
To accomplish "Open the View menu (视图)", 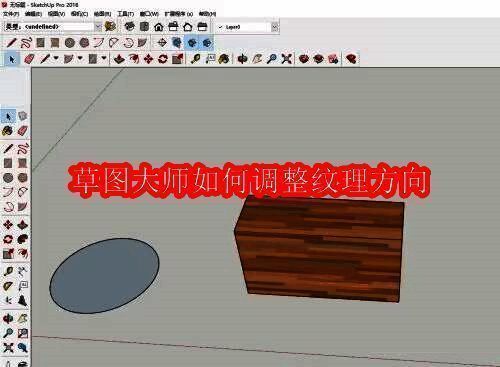I will pos(56,14).
